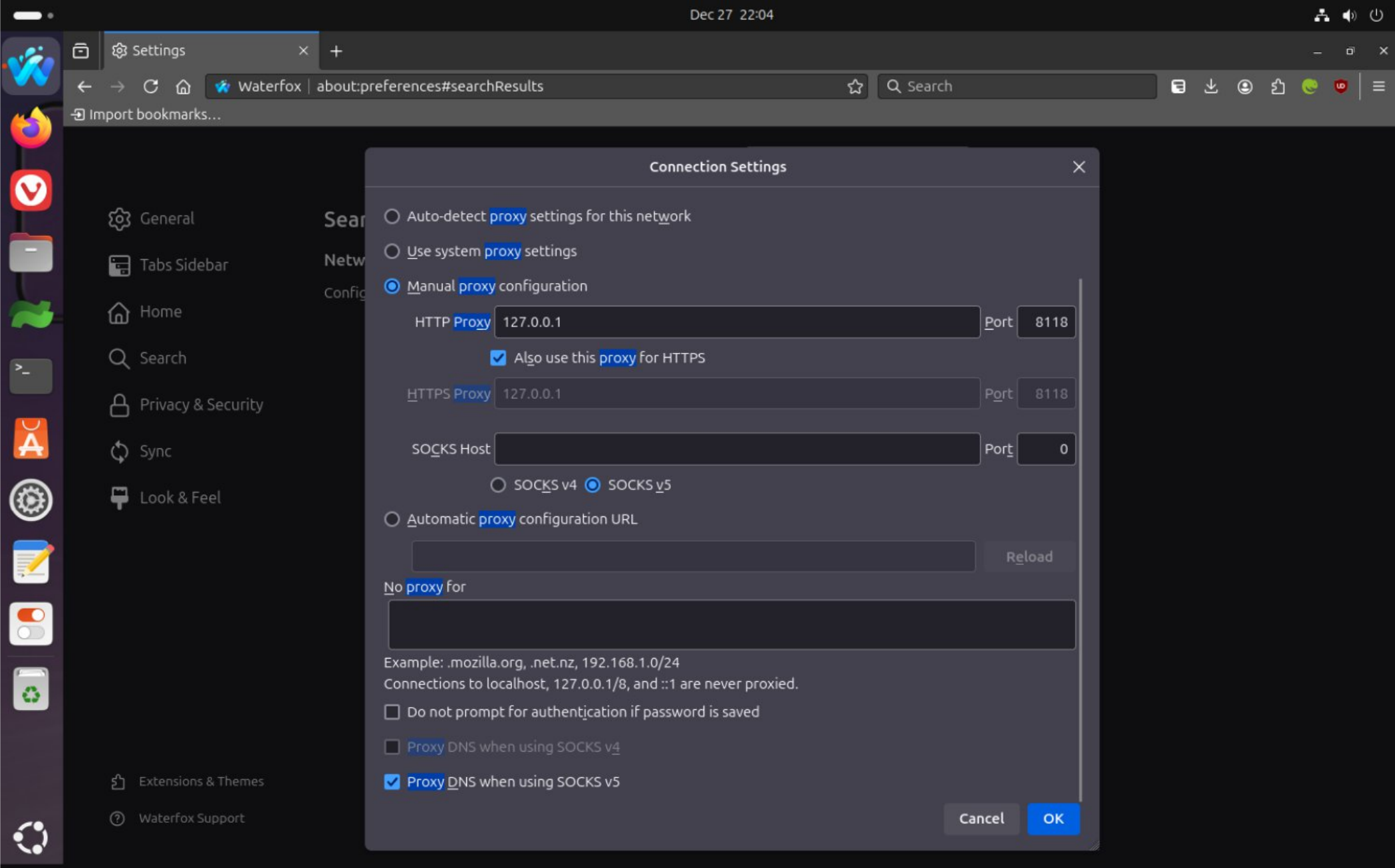Go to Look & Feel settings section

pyautogui.click(x=180, y=497)
